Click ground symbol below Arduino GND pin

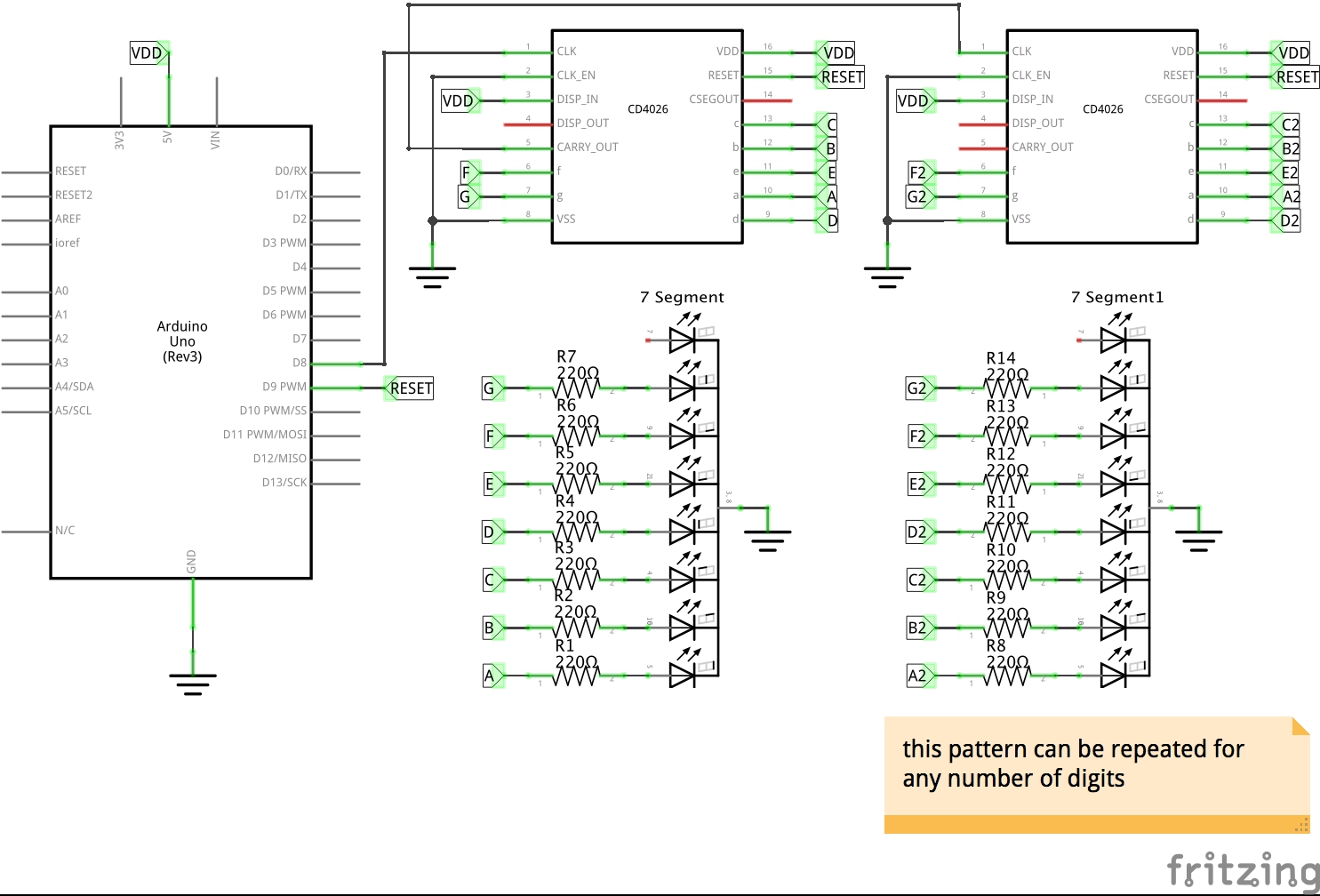tap(193, 684)
